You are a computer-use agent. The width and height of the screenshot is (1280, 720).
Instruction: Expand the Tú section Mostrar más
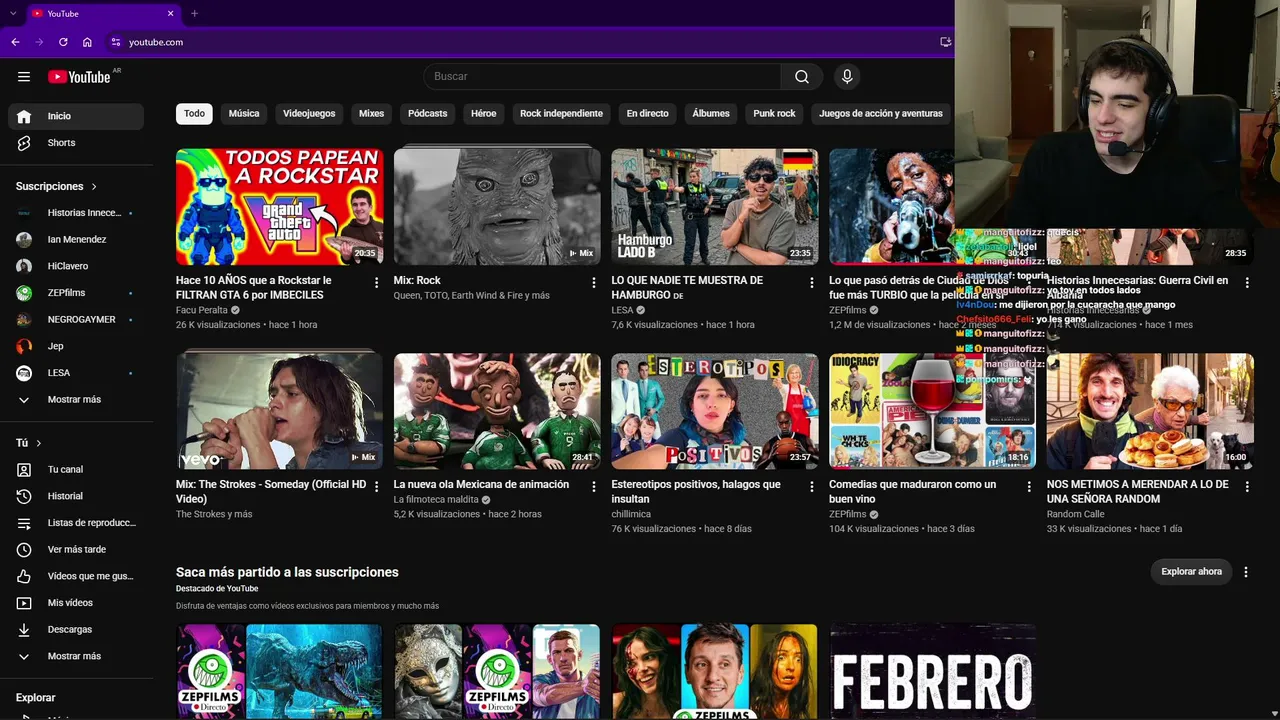pyautogui.click(x=76, y=656)
